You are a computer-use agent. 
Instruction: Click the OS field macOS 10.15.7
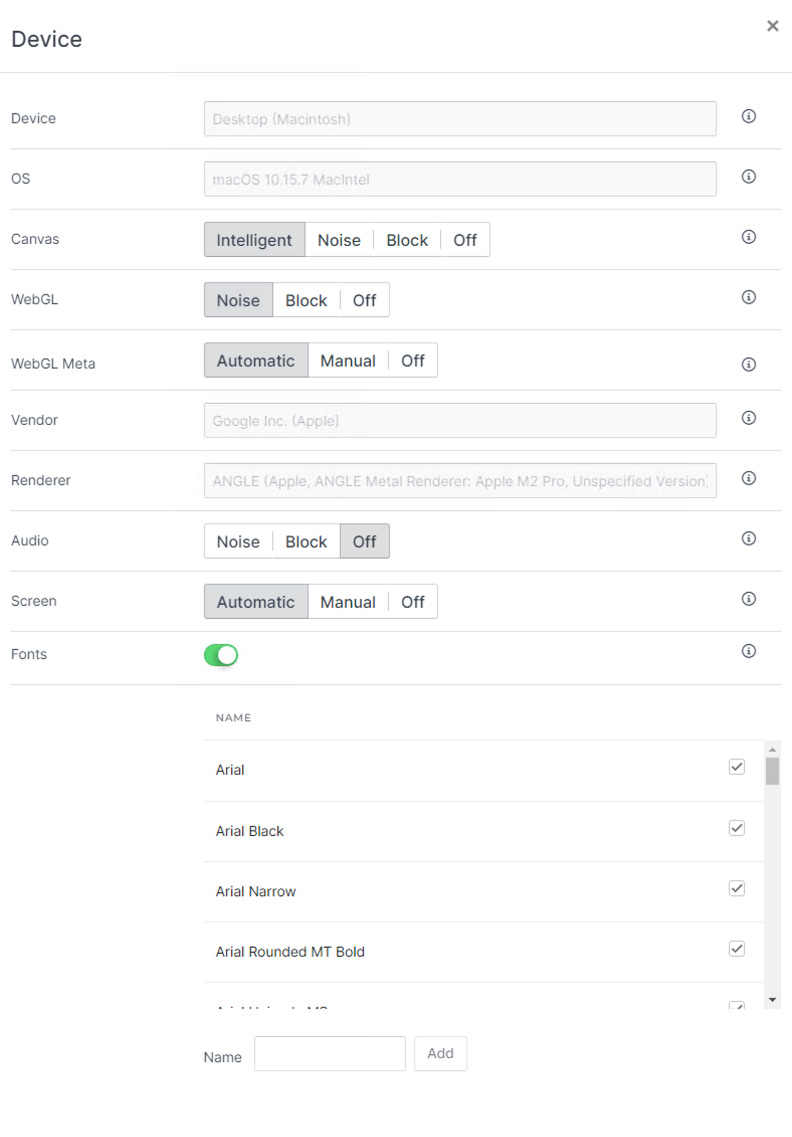(x=460, y=179)
